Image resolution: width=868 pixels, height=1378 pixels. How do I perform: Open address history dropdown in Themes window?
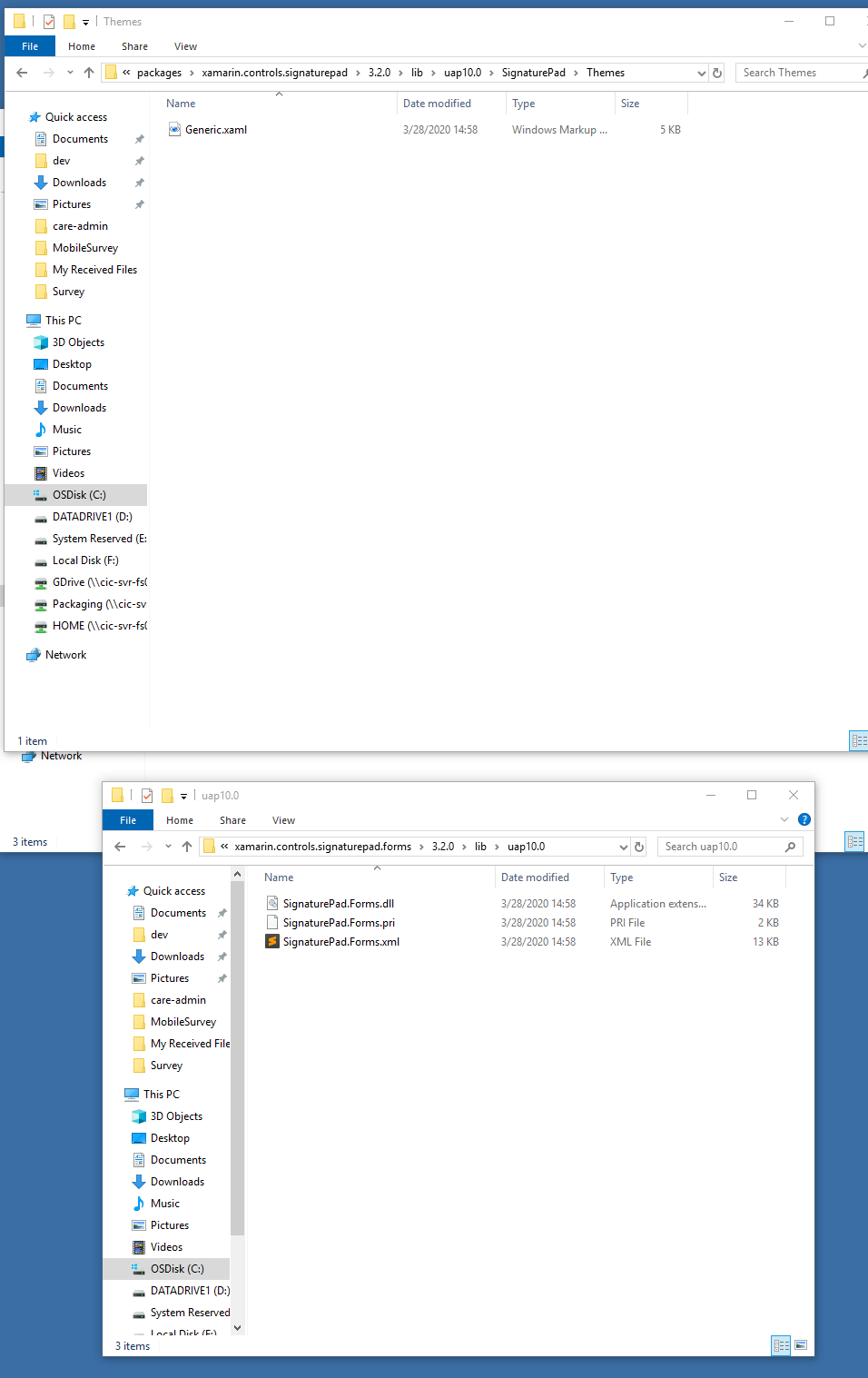(702, 73)
